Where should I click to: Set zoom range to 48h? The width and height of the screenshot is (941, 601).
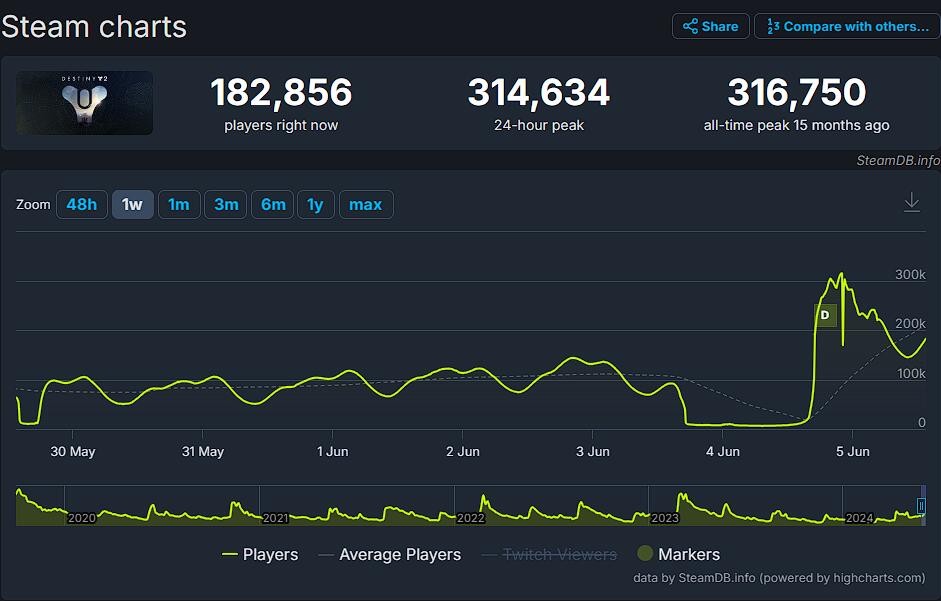82,205
